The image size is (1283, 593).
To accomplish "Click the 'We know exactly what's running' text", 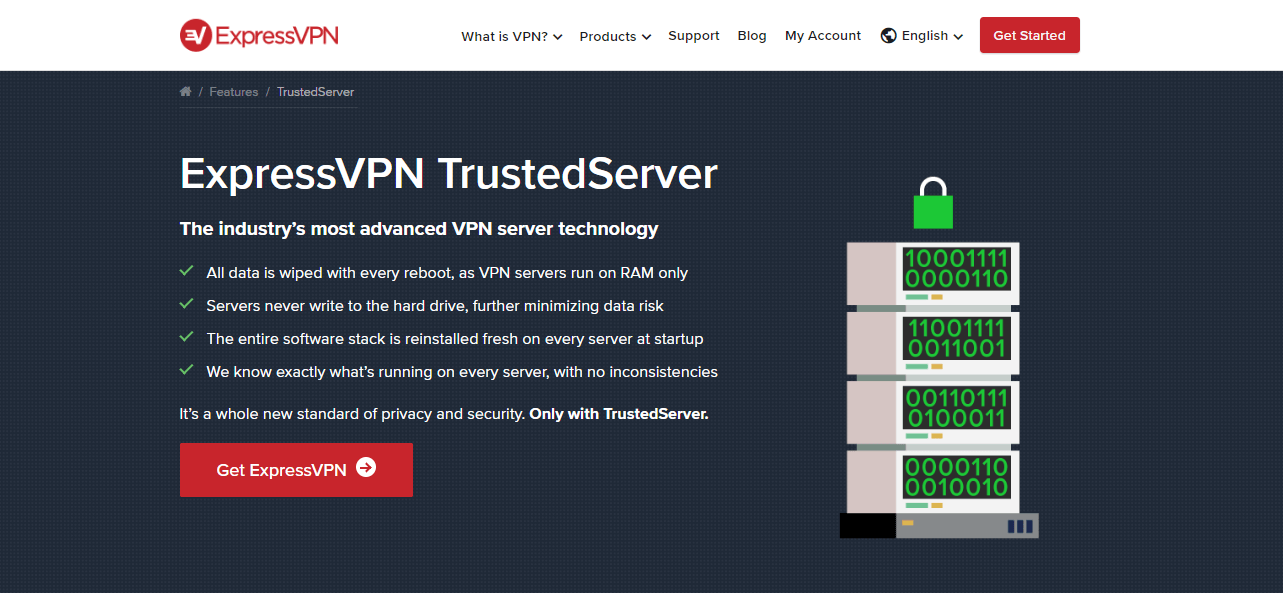I will [462, 372].
